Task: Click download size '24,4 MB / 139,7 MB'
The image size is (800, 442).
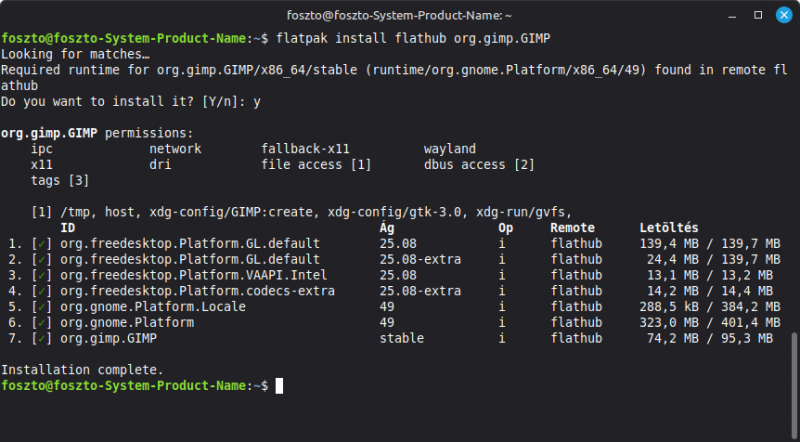Action: 714,260
